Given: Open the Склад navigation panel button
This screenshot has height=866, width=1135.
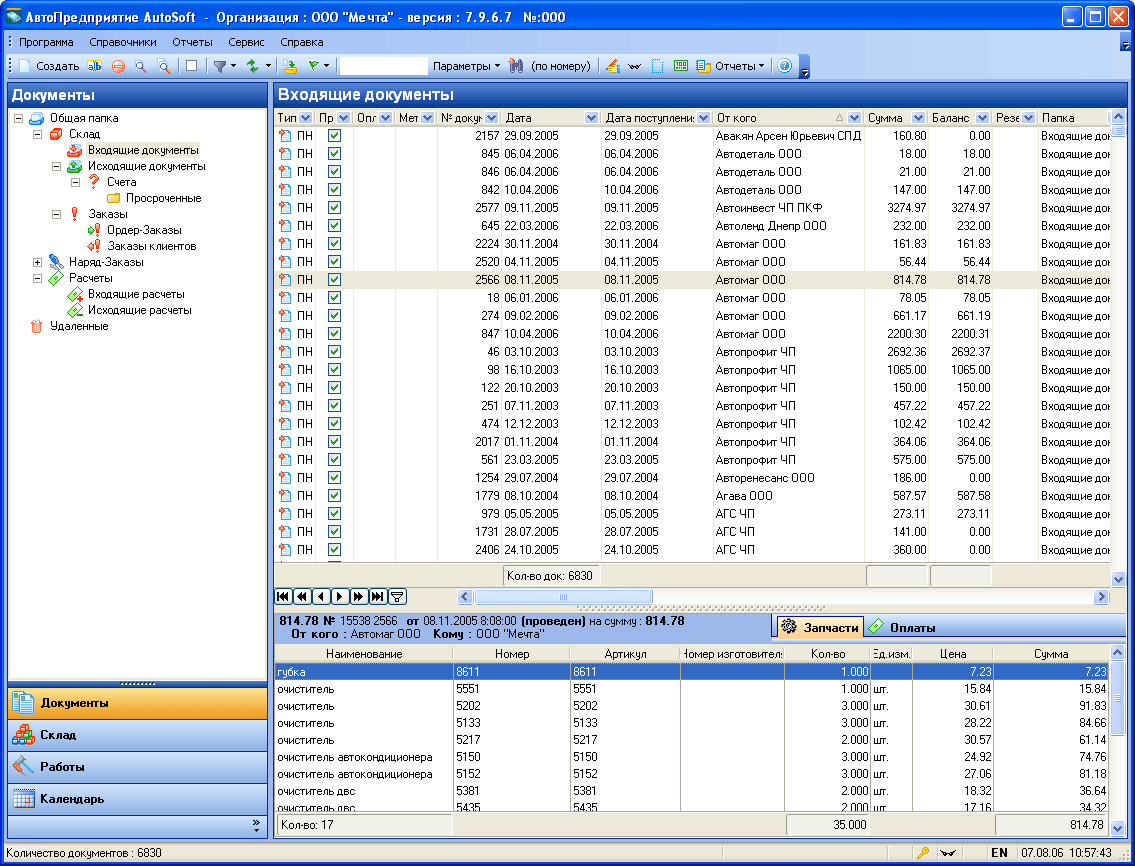Looking at the screenshot, I should tap(138, 735).
